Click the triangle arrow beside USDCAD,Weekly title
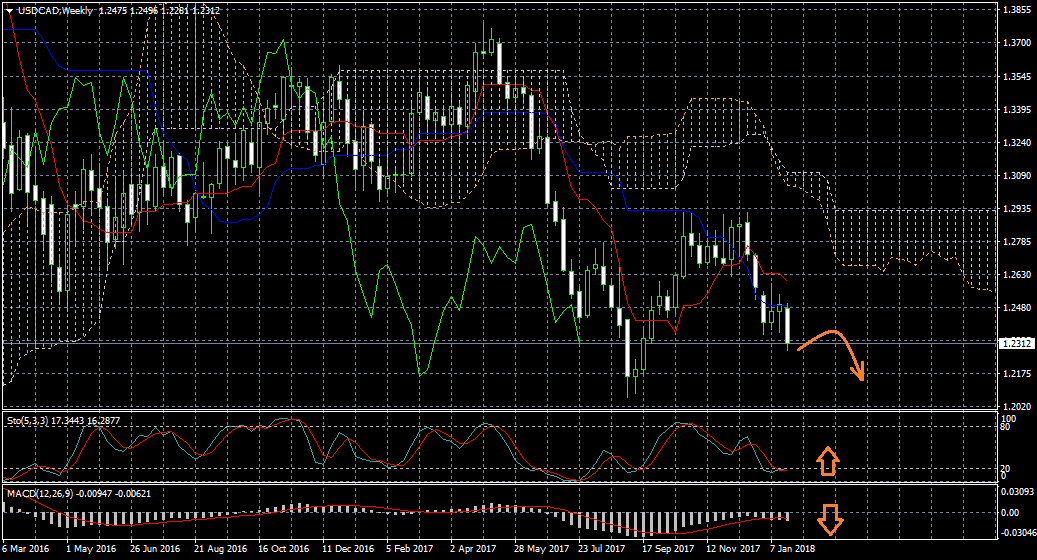The width and height of the screenshot is (1037, 560). click(x=9, y=10)
